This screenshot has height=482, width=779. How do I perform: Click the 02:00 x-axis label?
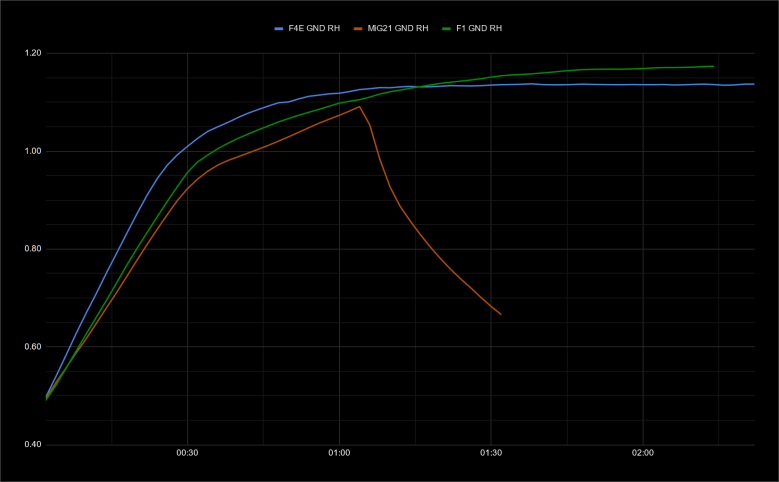pos(642,453)
